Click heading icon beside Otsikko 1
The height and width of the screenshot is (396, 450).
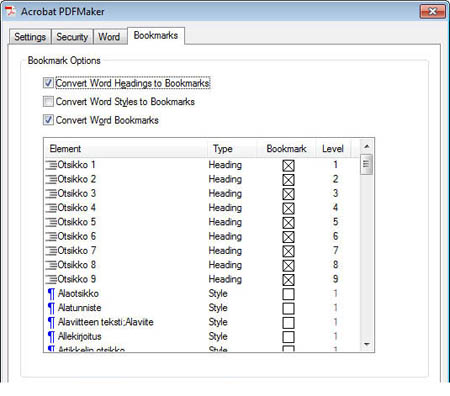pos(51,165)
